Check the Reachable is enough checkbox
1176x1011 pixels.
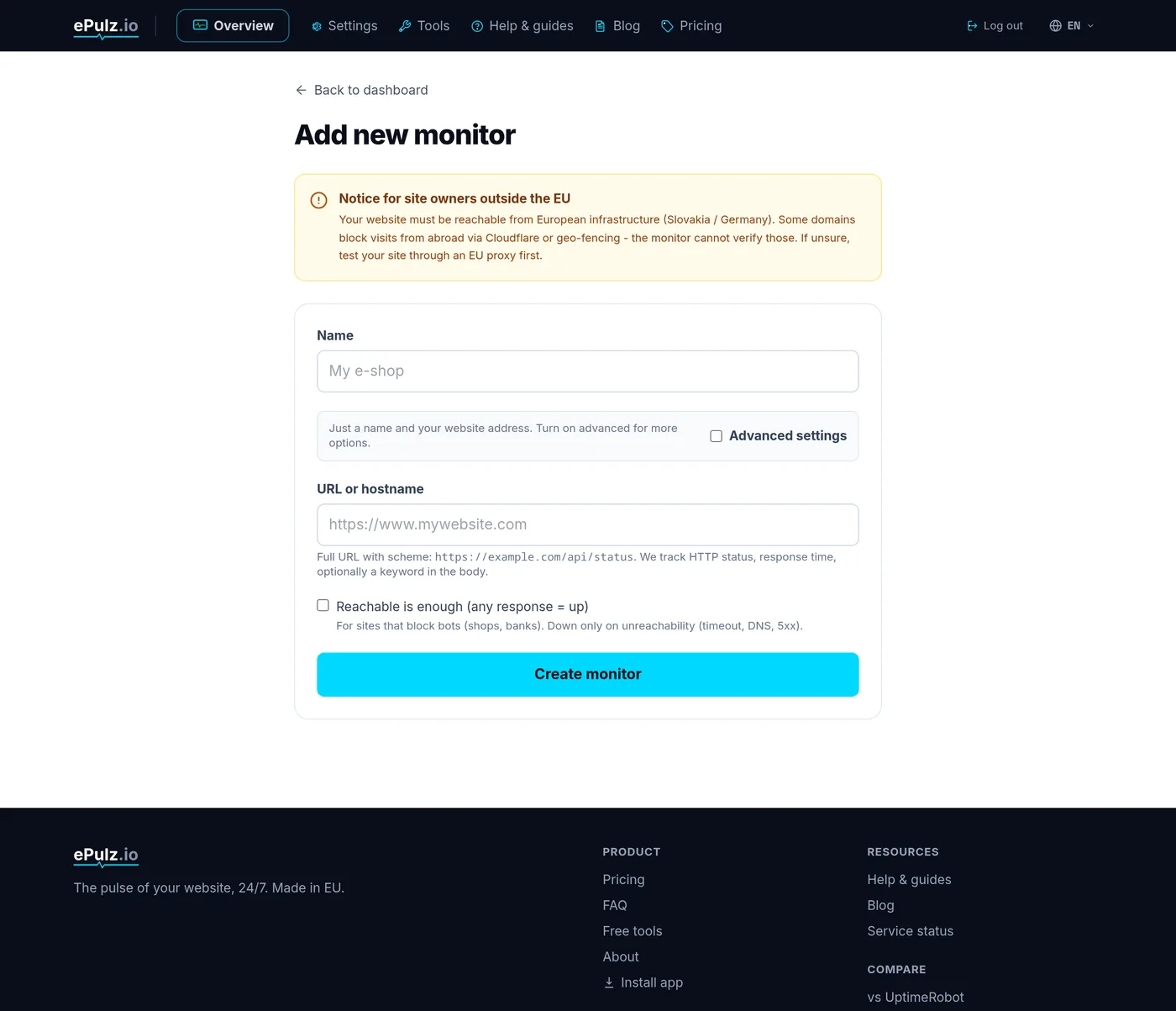click(x=323, y=605)
